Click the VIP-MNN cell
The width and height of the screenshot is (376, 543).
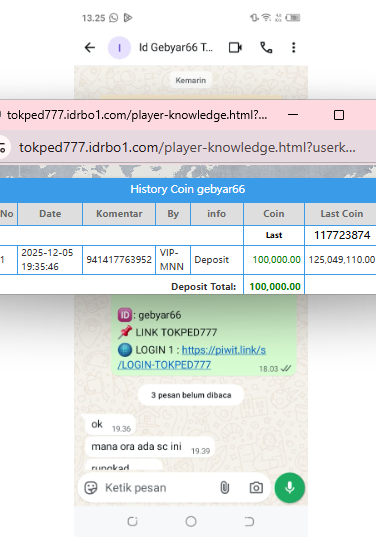[x=173, y=260]
